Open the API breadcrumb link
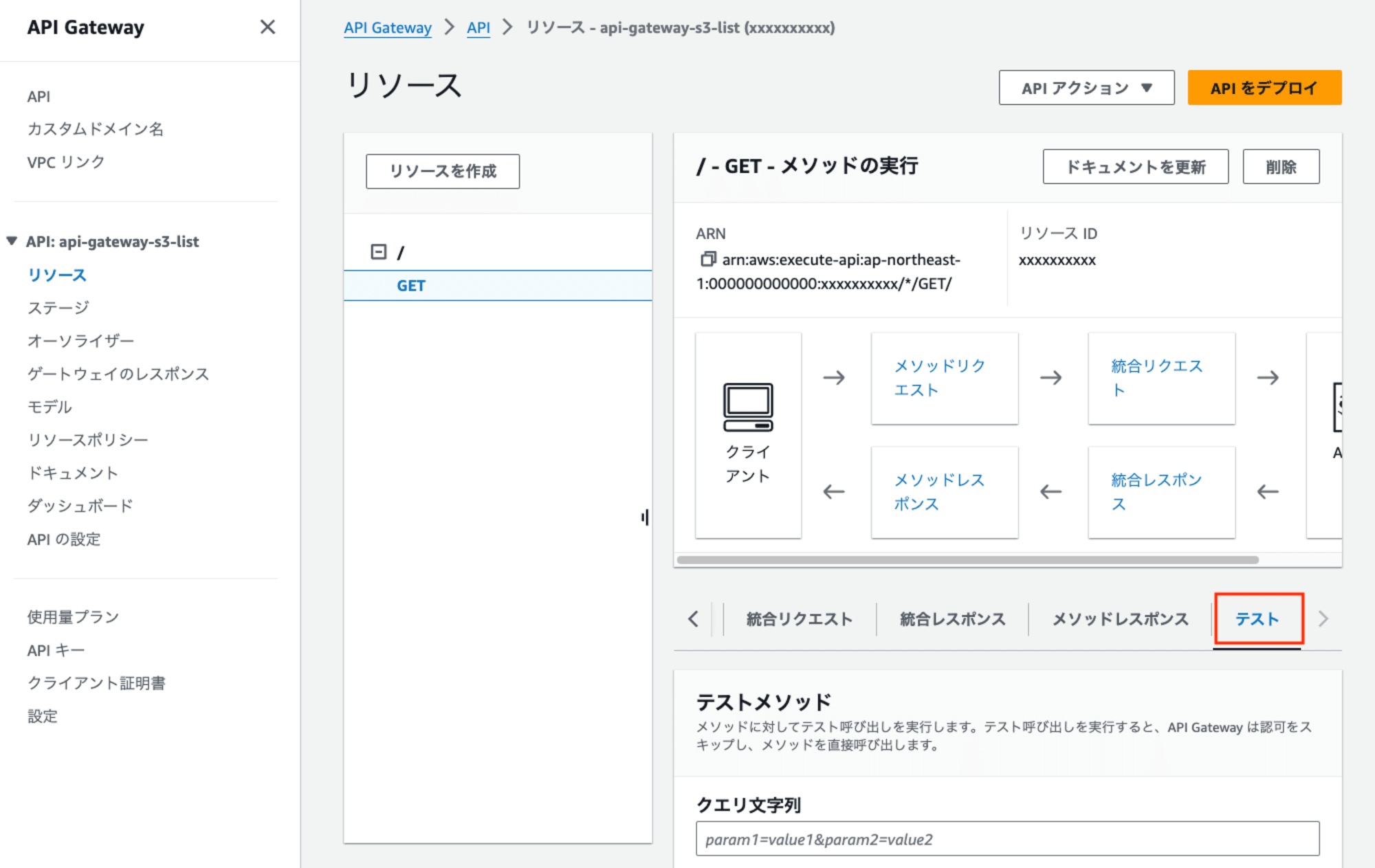 (x=478, y=27)
